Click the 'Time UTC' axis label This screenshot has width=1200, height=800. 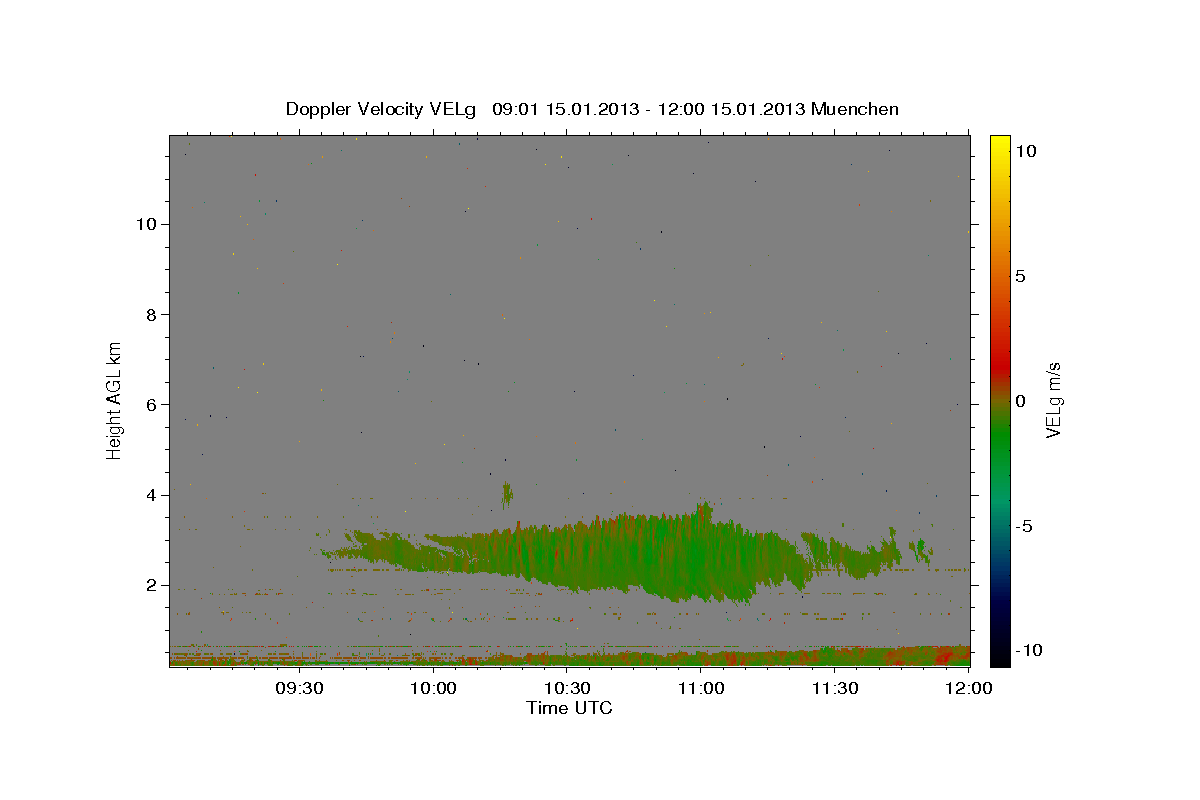point(569,708)
